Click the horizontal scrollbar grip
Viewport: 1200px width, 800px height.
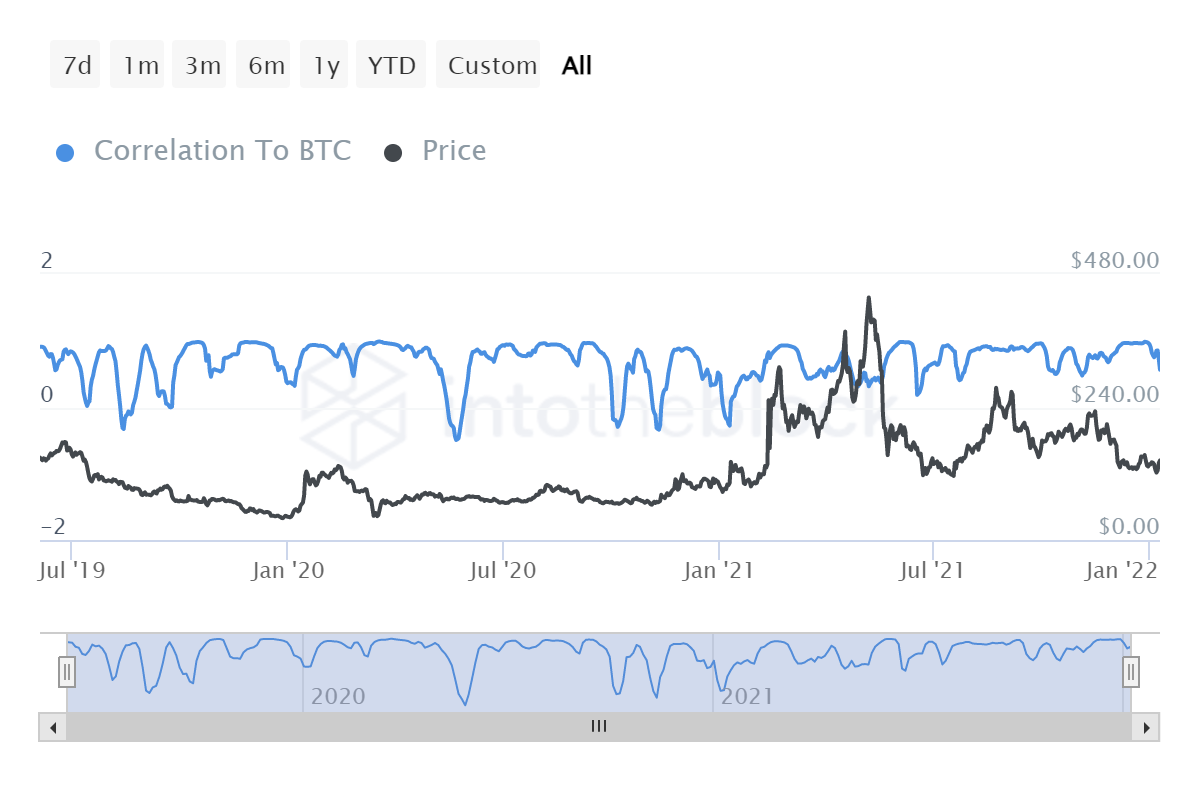point(598,727)
